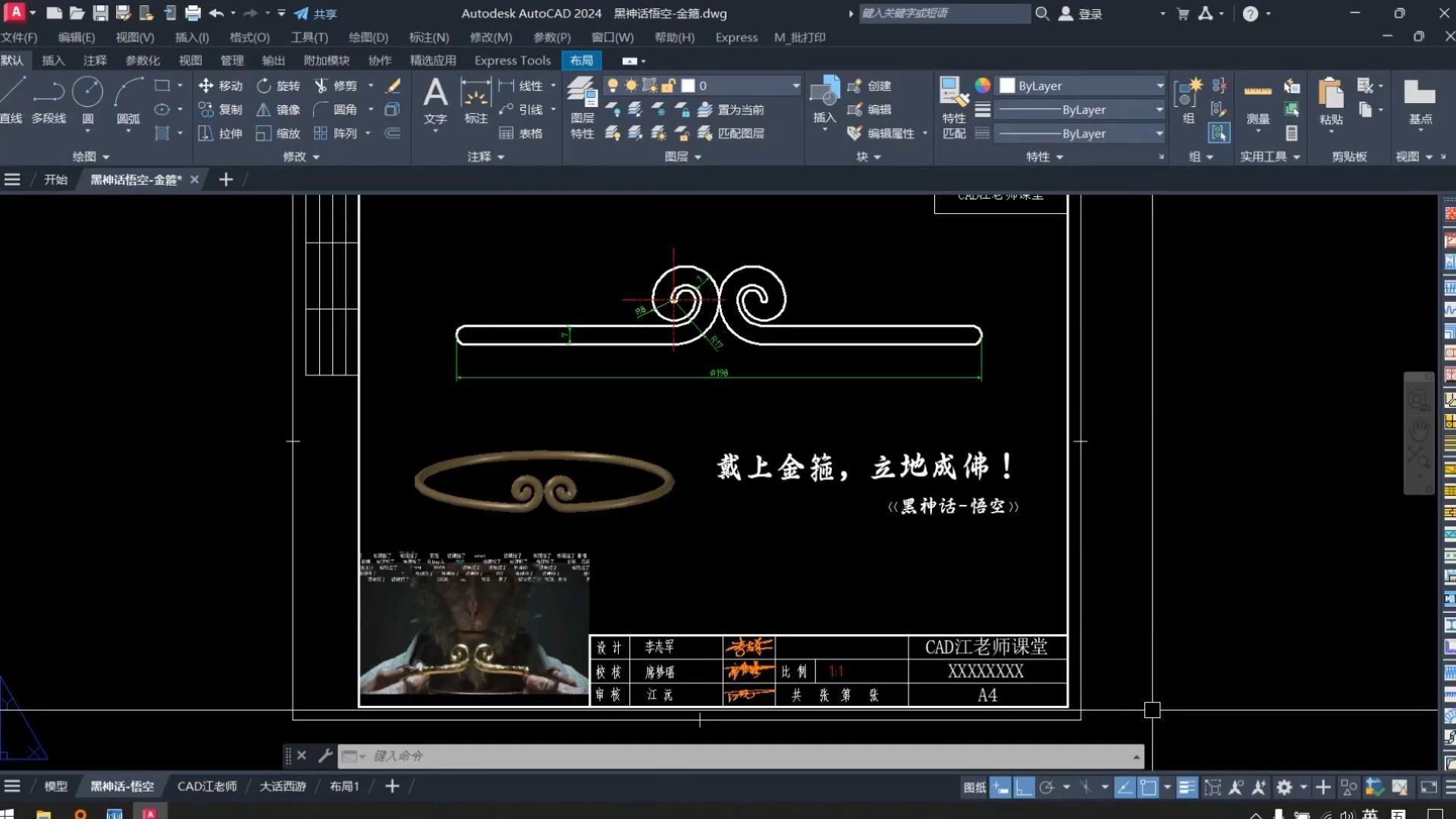Image resolution: width=1456 pixels, height=819 pixels.
Task: Select the Arc (圆弧) tool
Action: (128, 99)
